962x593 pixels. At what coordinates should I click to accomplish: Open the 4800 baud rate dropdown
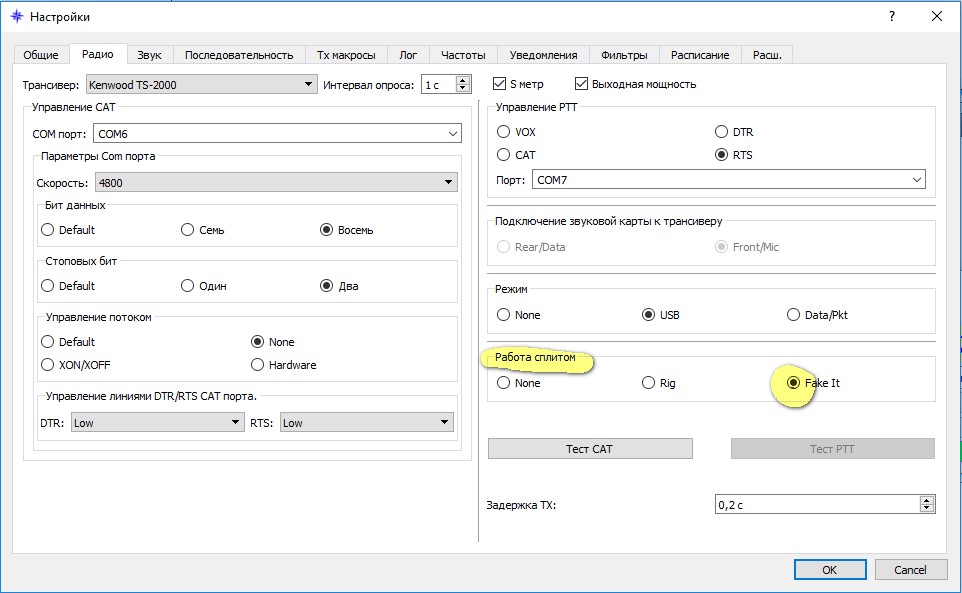[276, 182]
